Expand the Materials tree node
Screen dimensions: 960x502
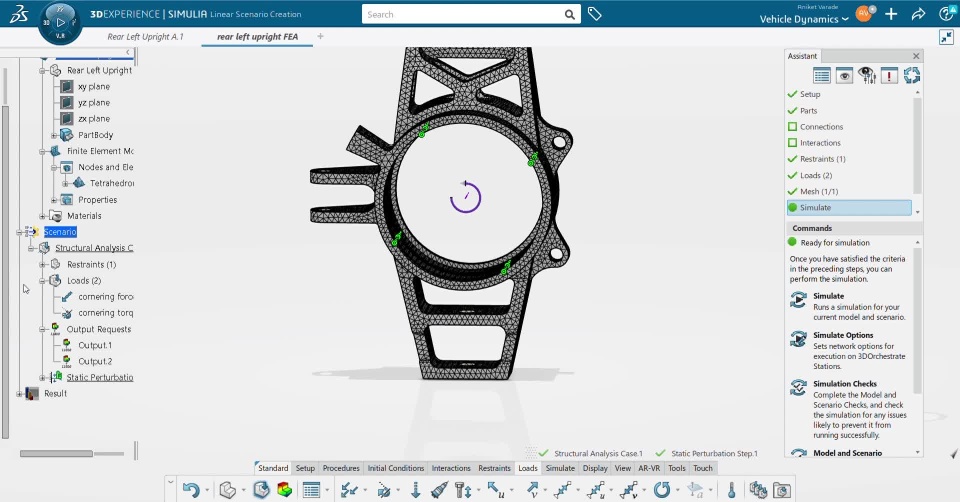[x=42, y=216]
